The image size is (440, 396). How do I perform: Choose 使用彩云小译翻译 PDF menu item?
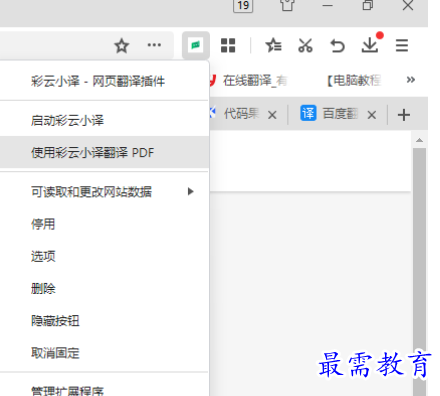104,152
